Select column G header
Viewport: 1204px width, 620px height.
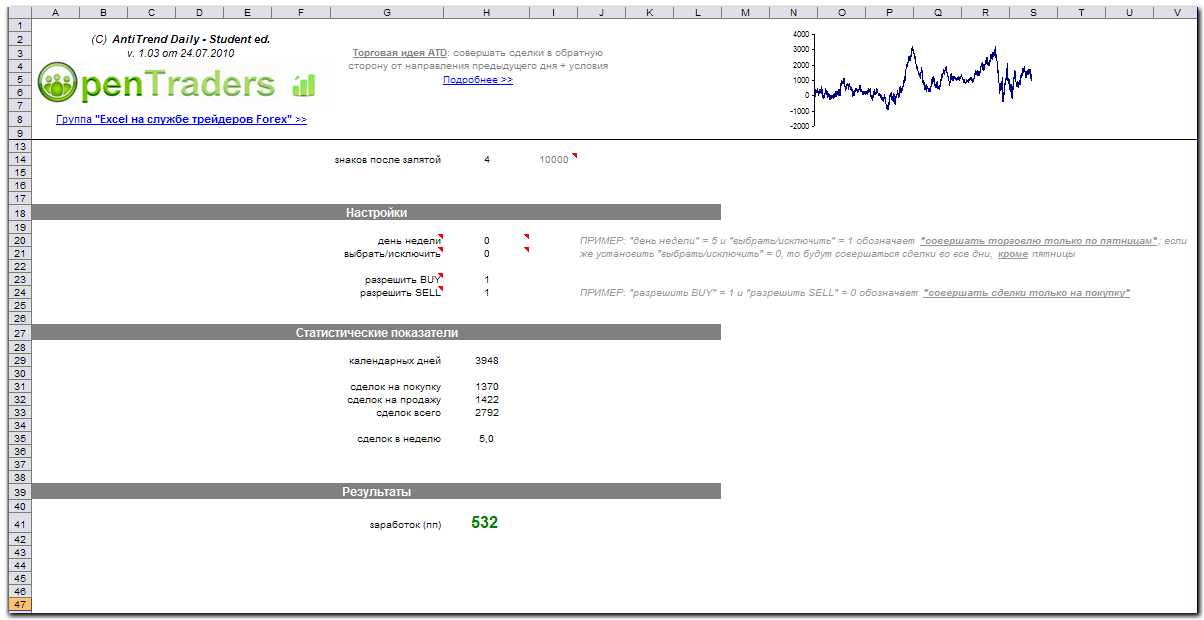pos(386,12)
